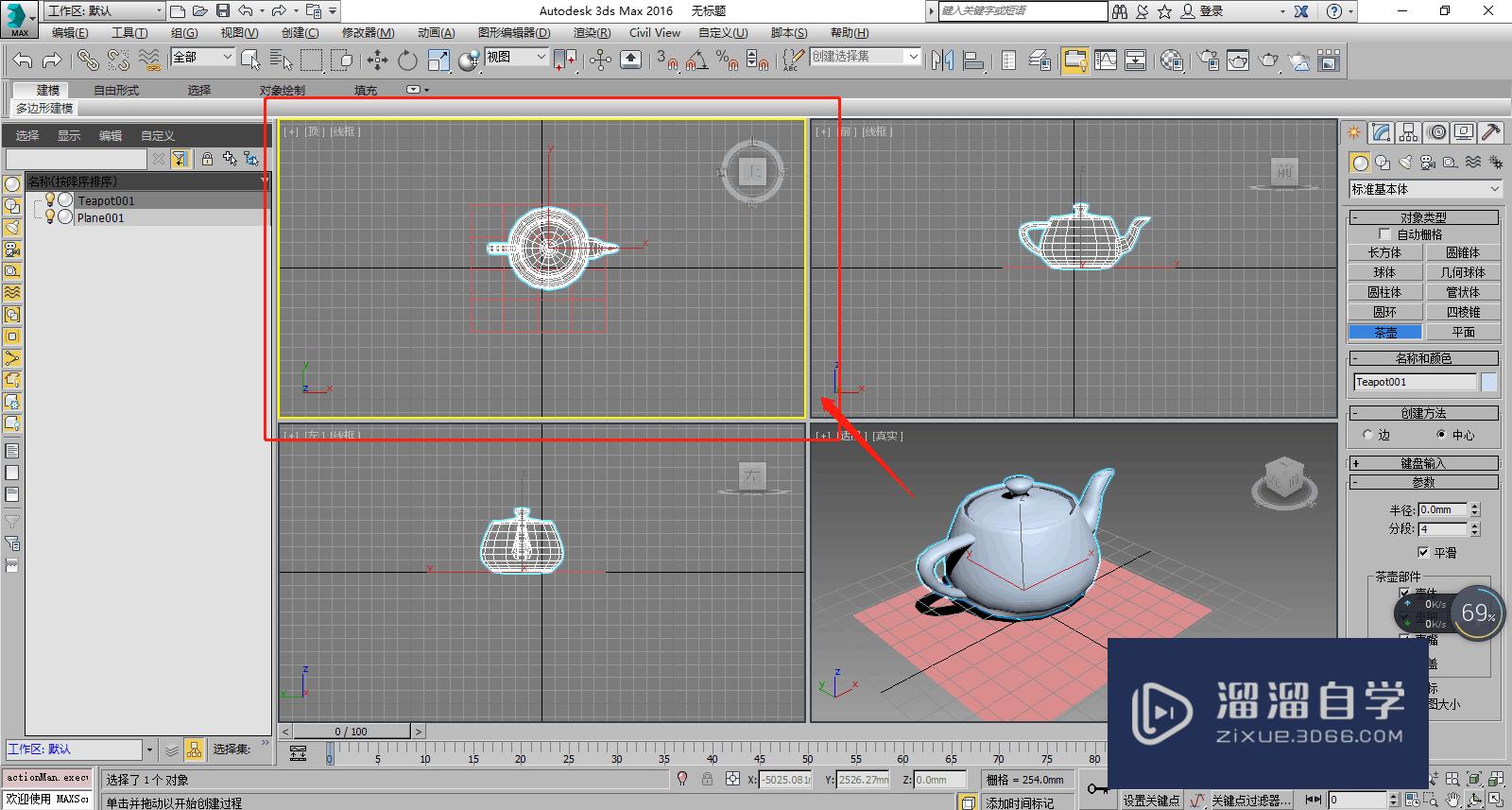Click the 球体 object type button

pyautogui.click(x=1384, y=272)
